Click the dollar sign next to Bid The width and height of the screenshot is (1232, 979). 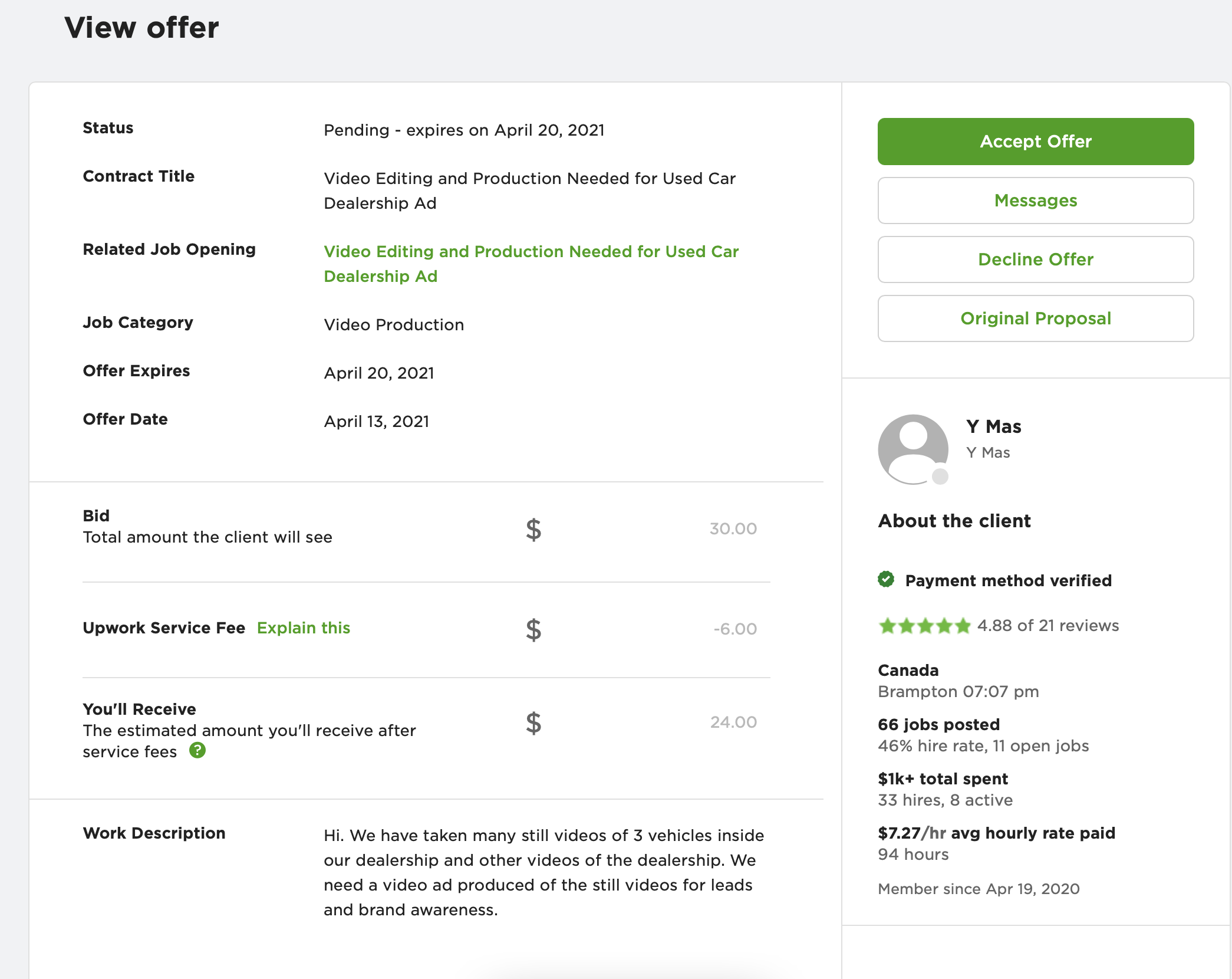[533, 530]
